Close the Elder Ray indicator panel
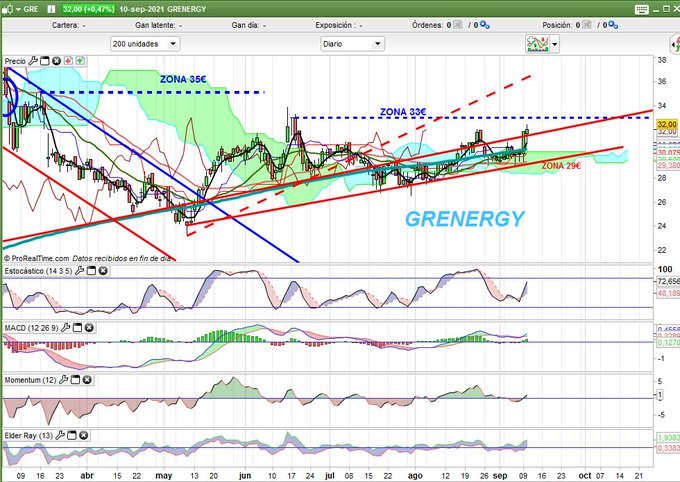This screenshot has width=680, height=482. click(x=83, y=435)
